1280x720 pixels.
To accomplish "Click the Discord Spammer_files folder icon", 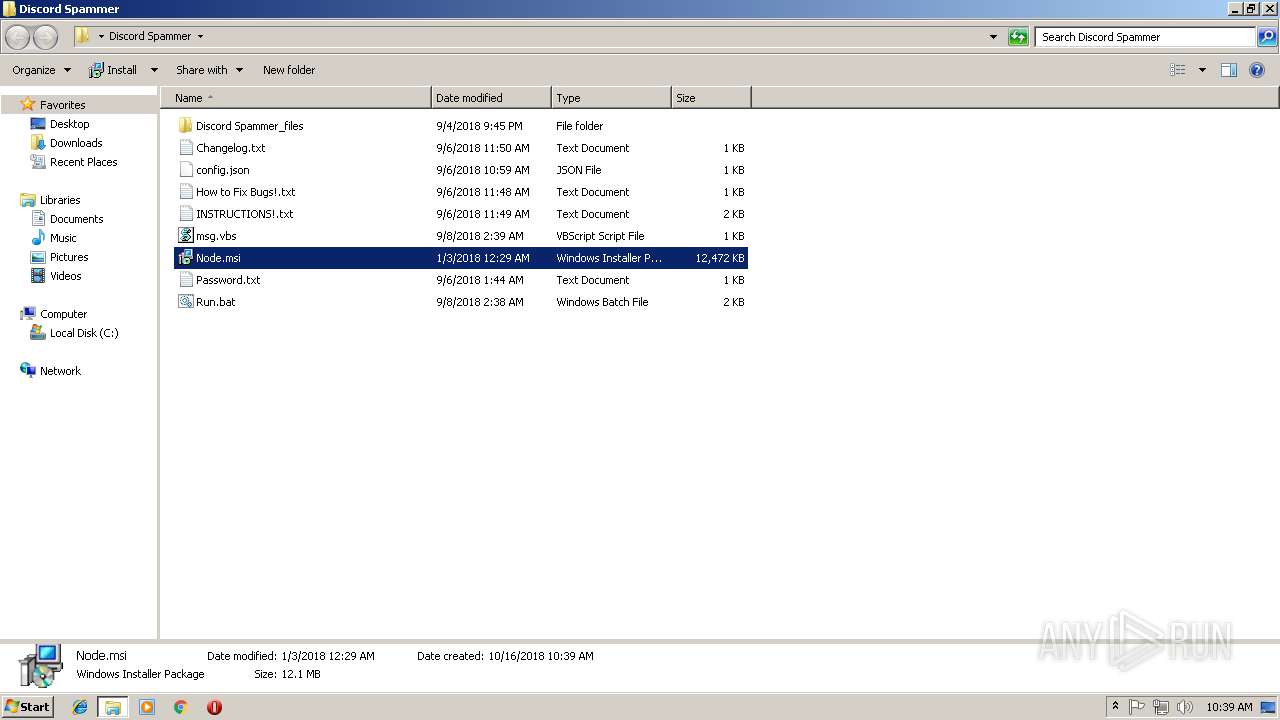I will pyautogui.click(x=185, y=126).
